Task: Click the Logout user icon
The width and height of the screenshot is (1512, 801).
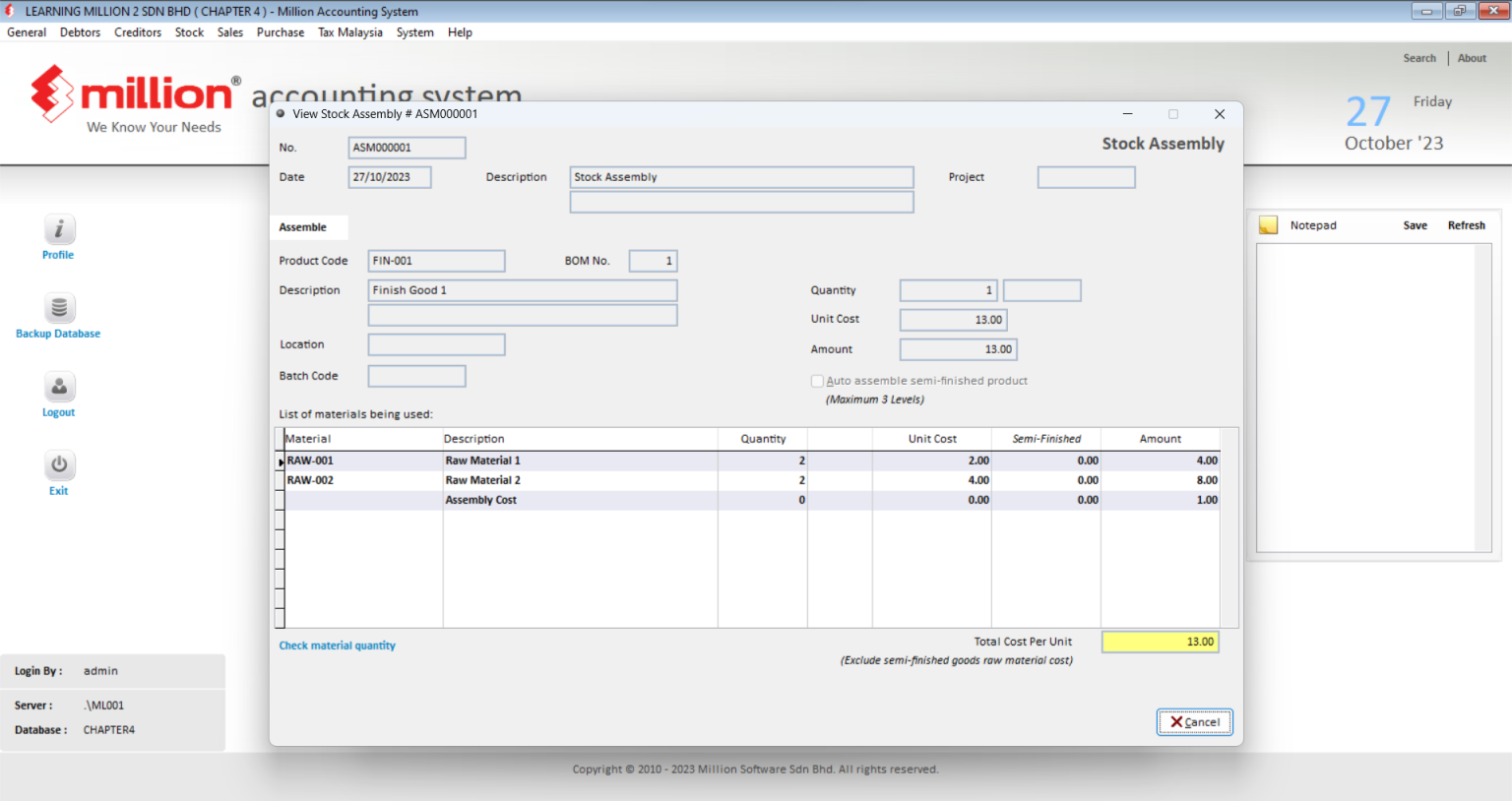Action: (x=59, y=387)
